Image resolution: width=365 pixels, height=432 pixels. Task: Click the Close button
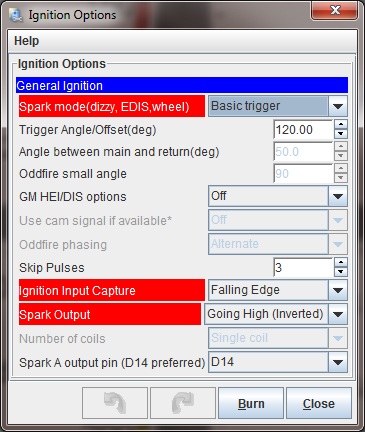(319, 403)
